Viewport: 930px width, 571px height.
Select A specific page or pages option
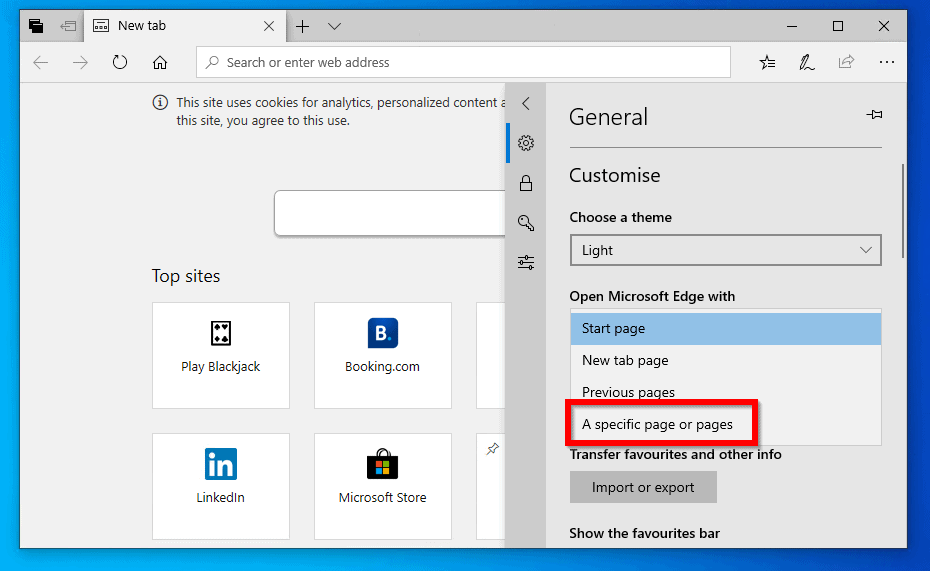coord(725,425)
